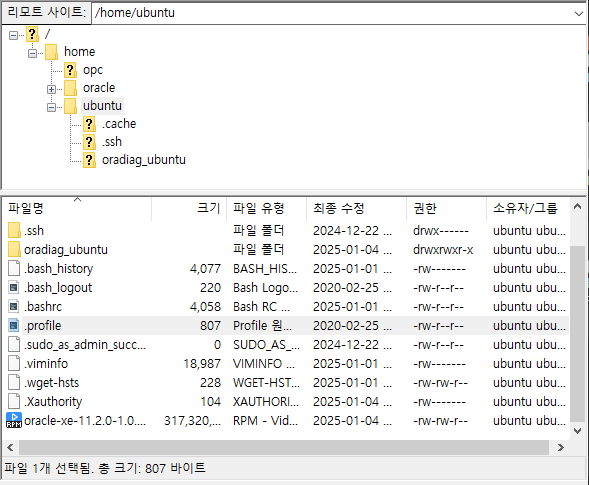The width and height of the screenshot is (589, 485).
Task: Expand the oracle folder tree node
Action: tap(51, 89)
